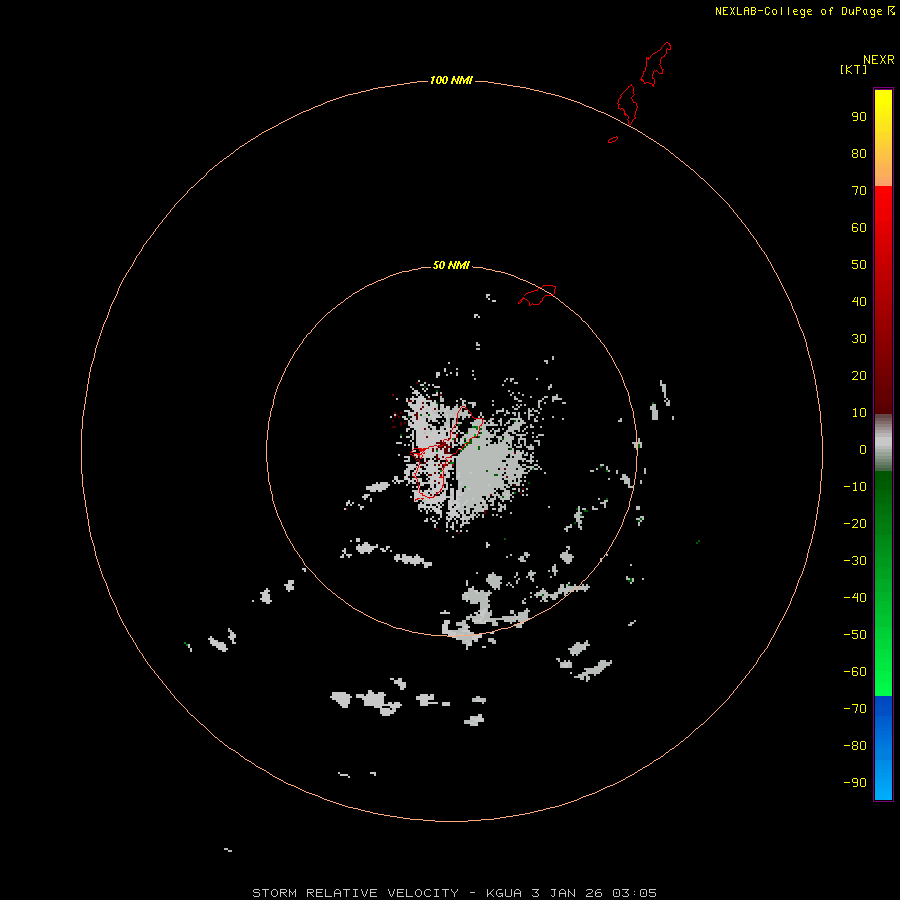The width and height of the screenshot is (900, 900).
Task: Click the 20 value on the velocity scale
Action: pos(859,376)
